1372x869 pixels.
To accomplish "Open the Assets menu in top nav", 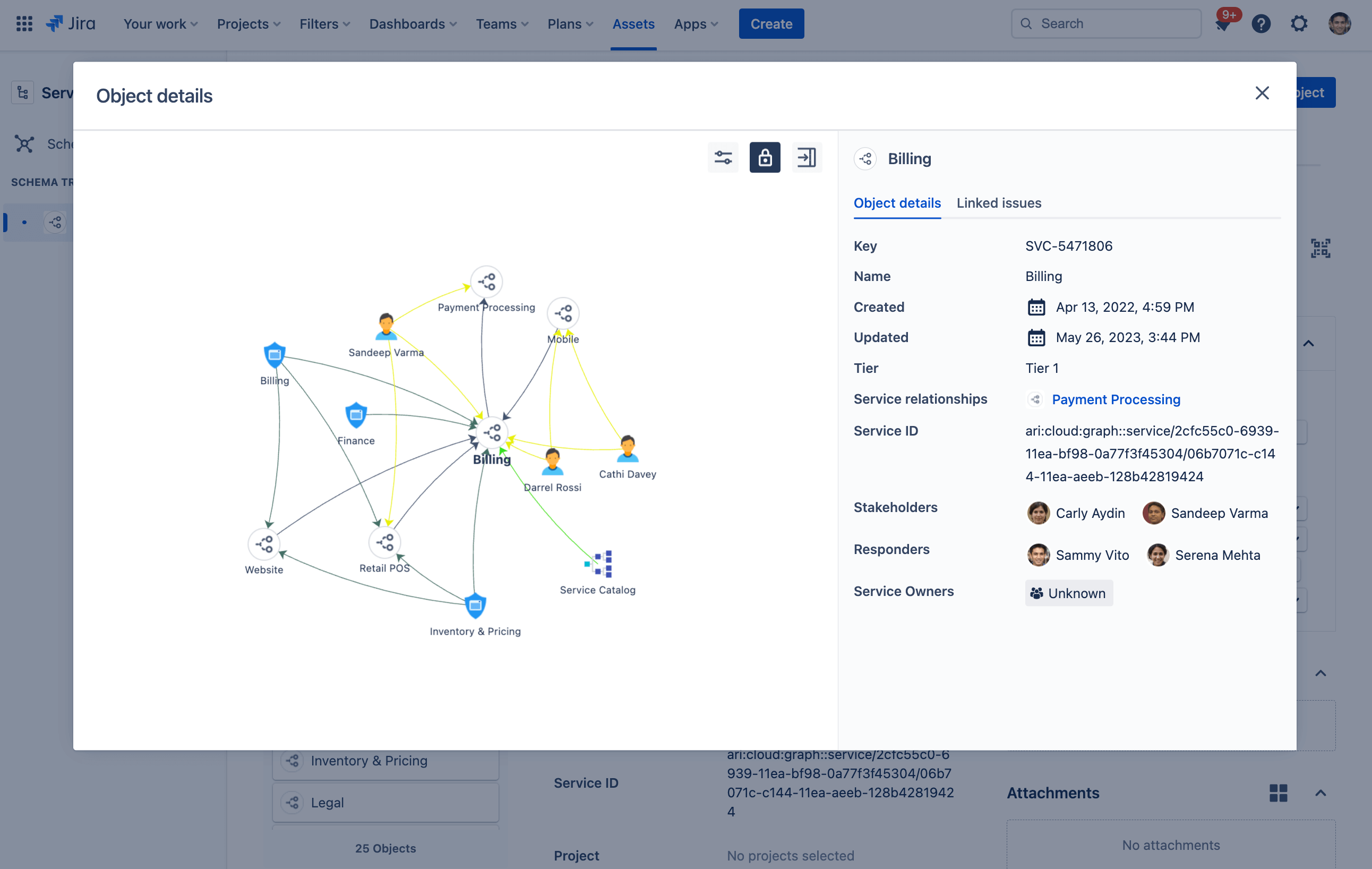I will [x=633, y=23].
